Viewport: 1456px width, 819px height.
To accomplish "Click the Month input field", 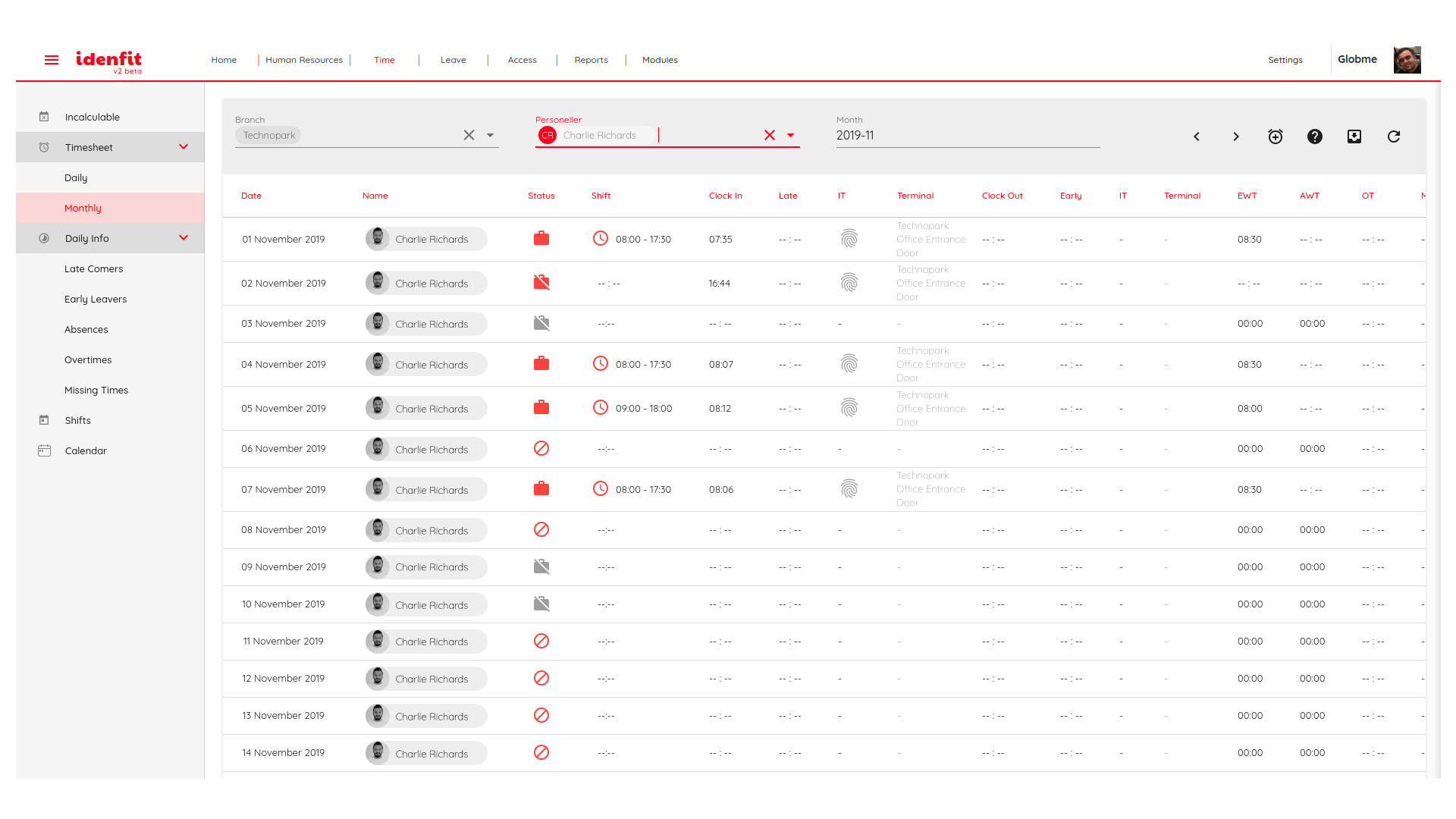I will pyautogui.click(x=967, y=136).
